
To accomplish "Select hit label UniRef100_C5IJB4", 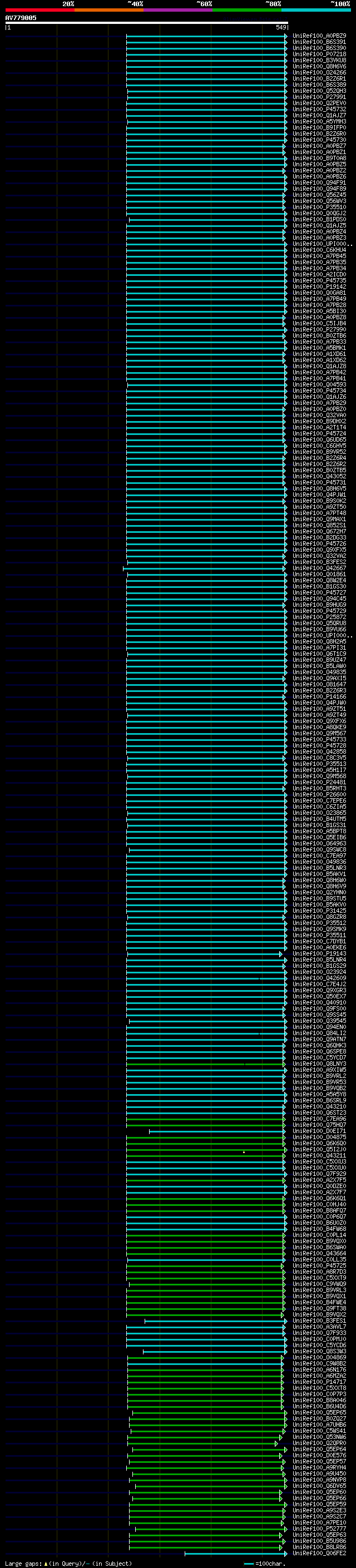I will (x=319, y=324).
